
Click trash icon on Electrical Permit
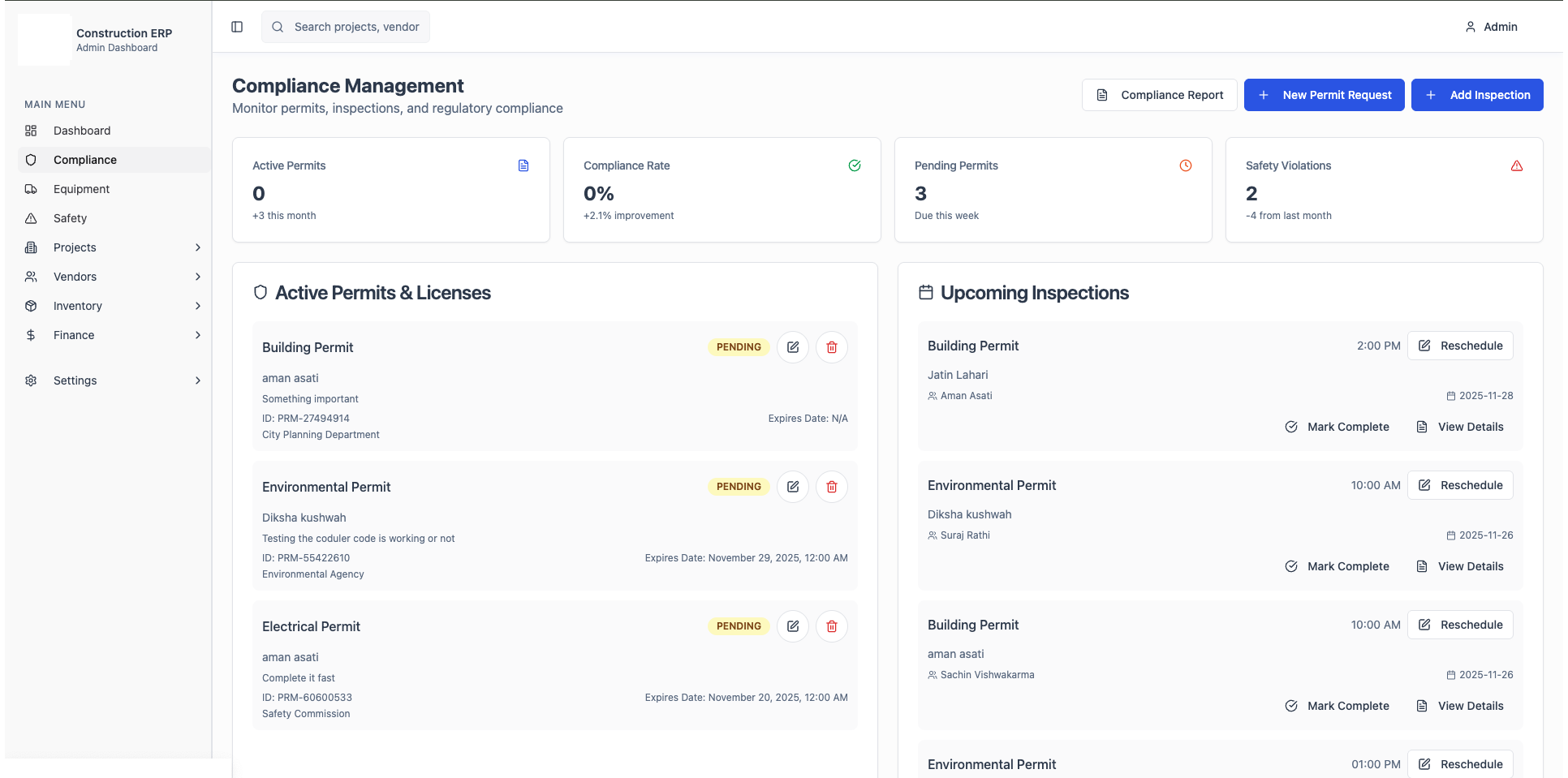[x=831, y=626]
